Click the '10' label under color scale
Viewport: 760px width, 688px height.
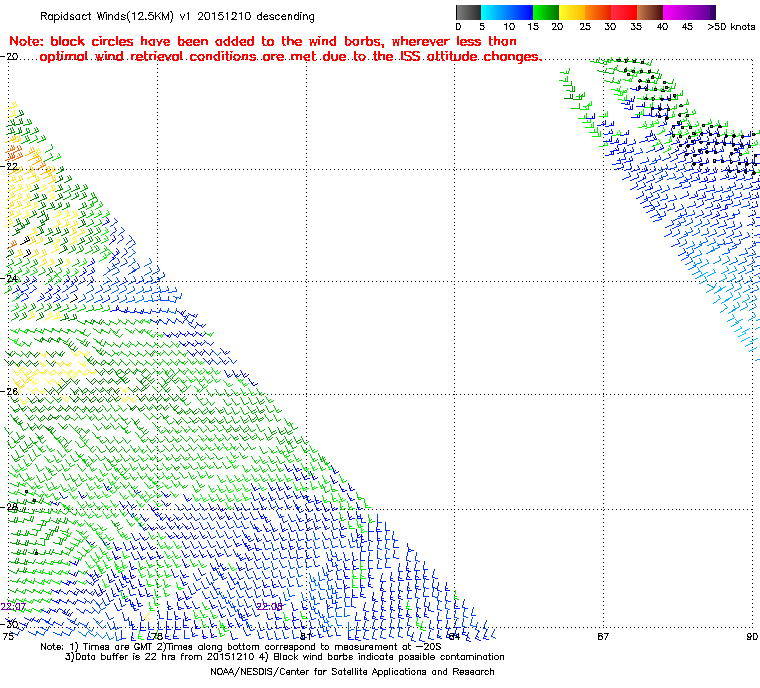(509, 27)
